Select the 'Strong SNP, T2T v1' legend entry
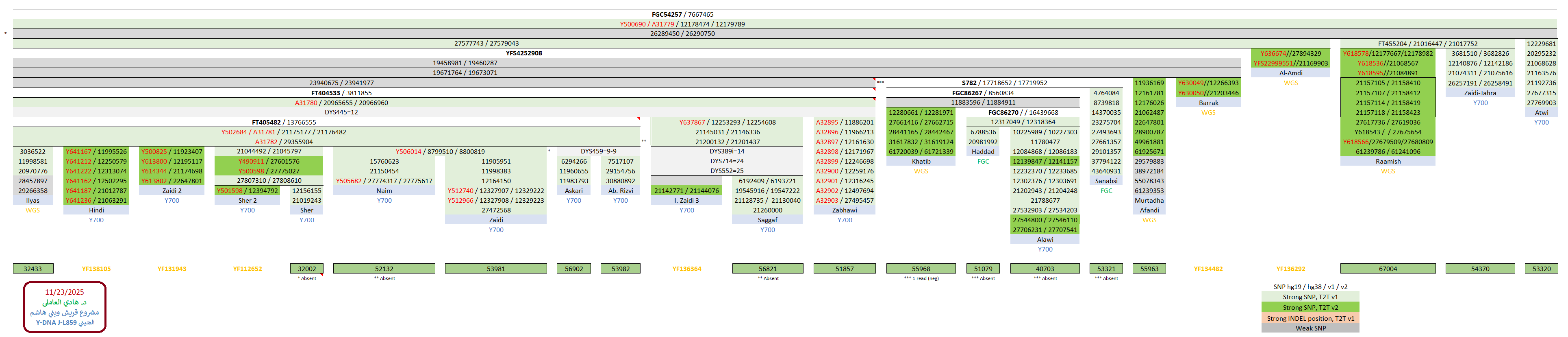Viewport: 1568px width, 337px height. coord(1310,297)
